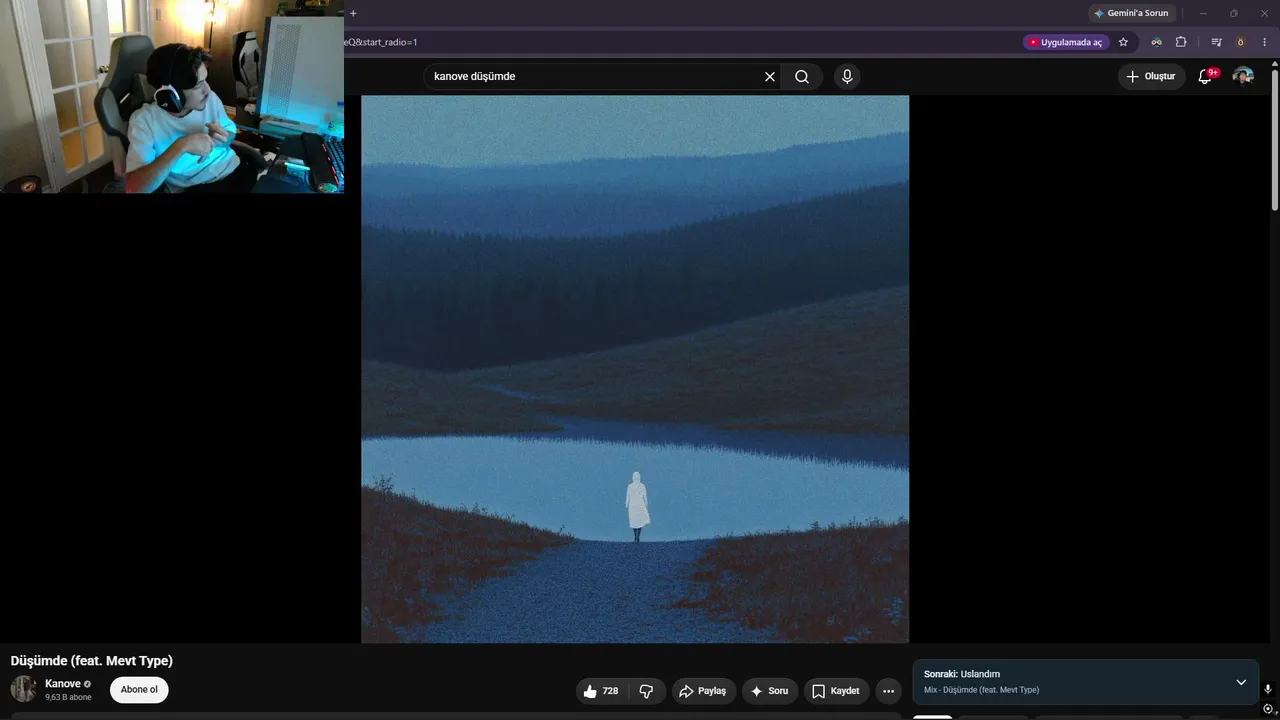
Task: Click the next-up title Uslandım
Action: [x=980, y=674]
